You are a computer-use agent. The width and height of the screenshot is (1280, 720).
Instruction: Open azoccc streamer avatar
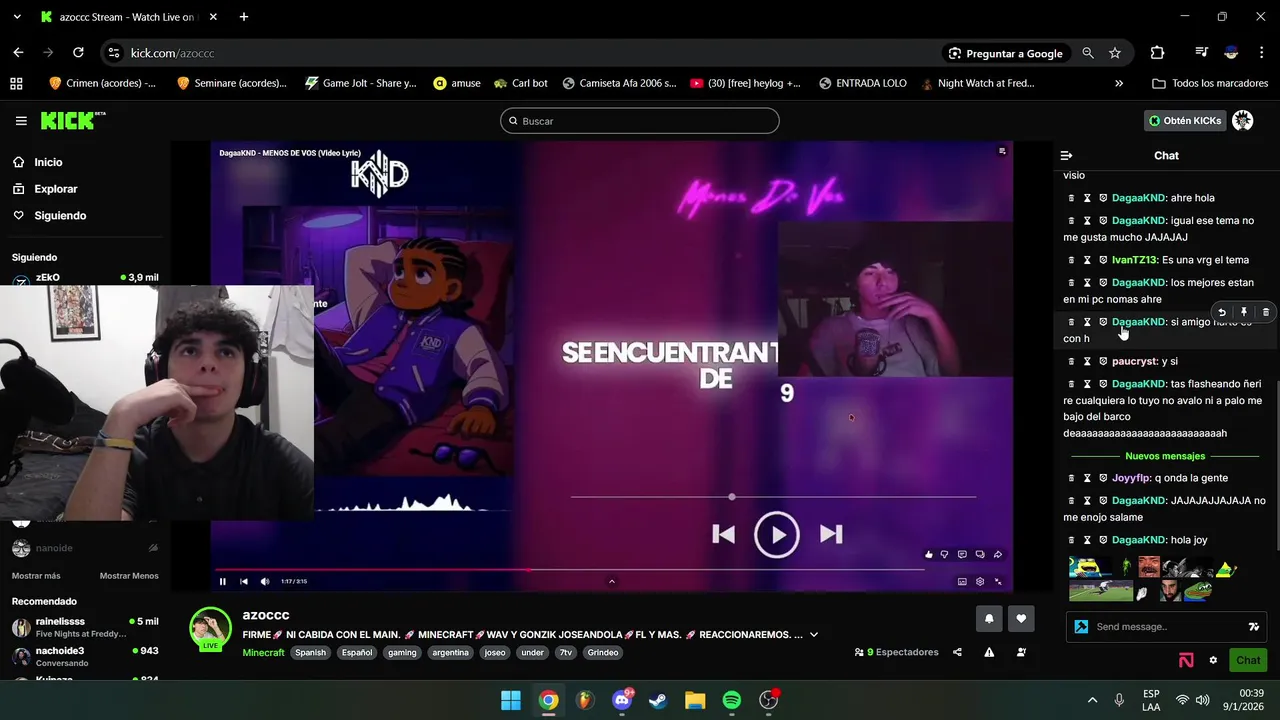tap(211, 629)
